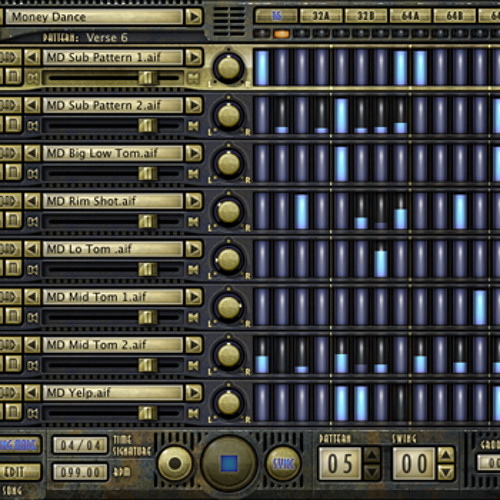The height and width of the screenshot is (500, 500).
Task: Start recording with the round record button
Action: click(175, 463)
